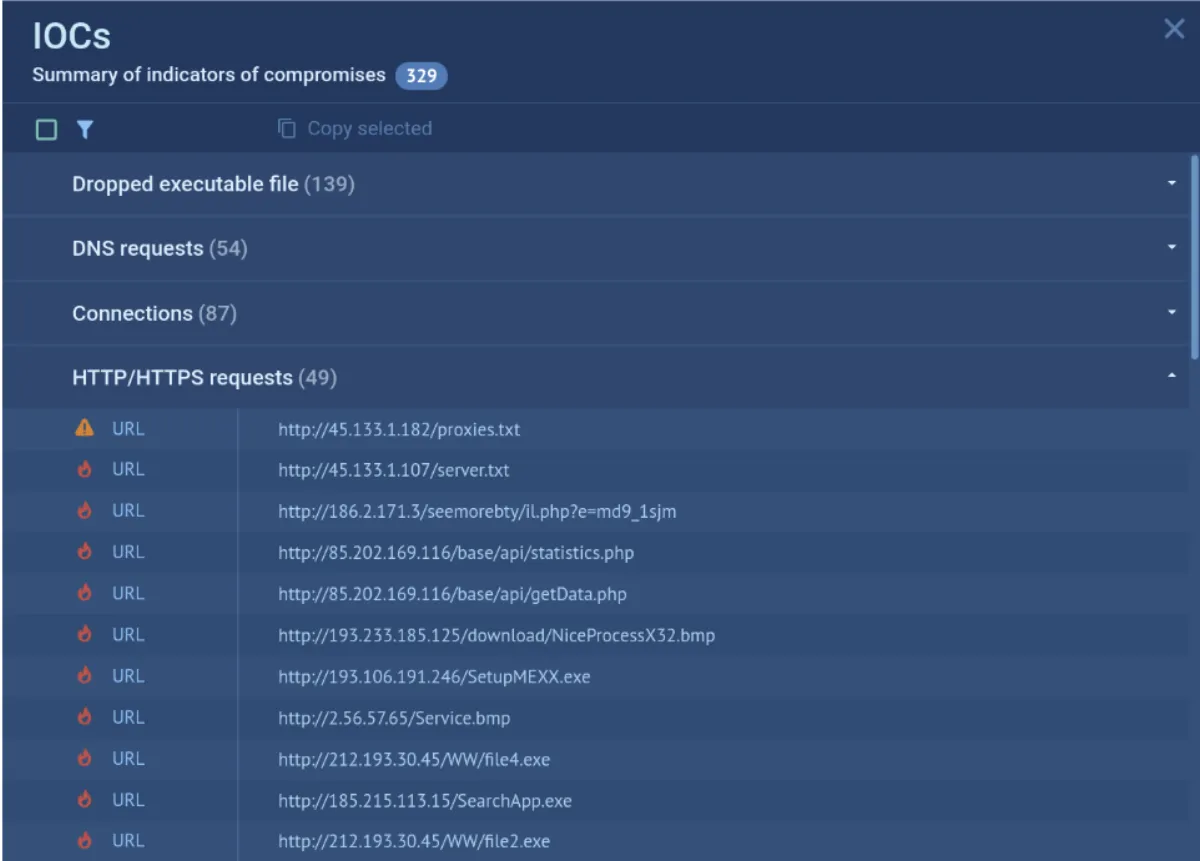Click warning triangle icon for proxies.txt URL
Screen dimensions: 1200x861
pos(85,428)
